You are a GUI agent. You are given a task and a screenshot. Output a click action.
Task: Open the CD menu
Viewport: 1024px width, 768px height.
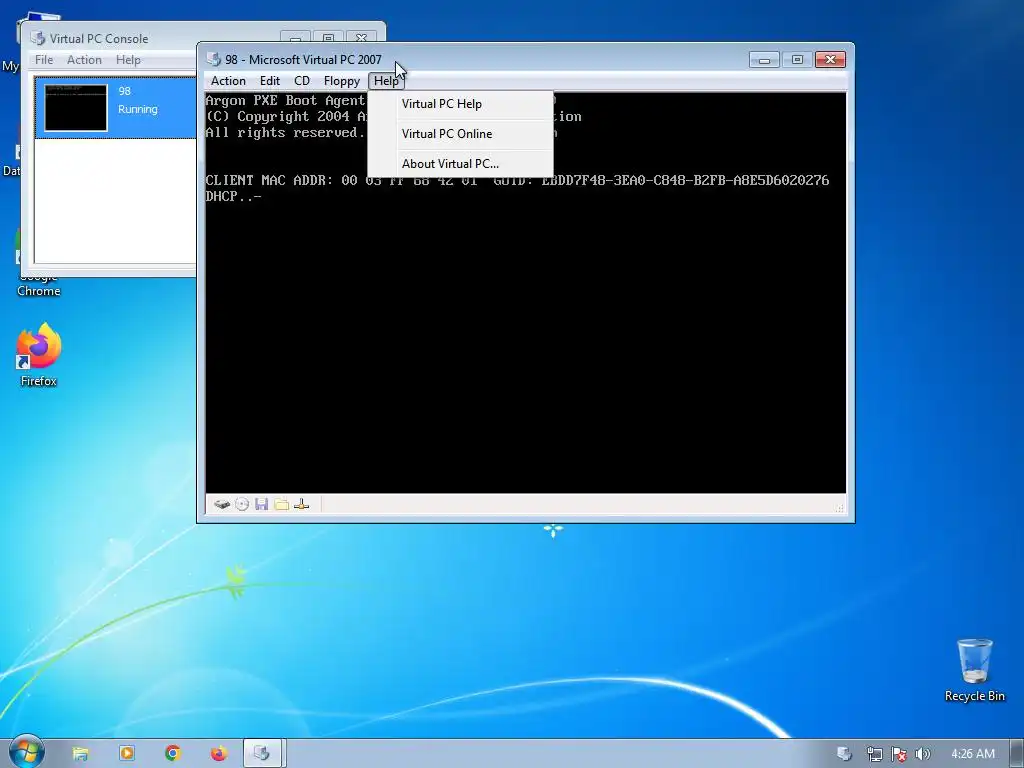click(302, 81)
